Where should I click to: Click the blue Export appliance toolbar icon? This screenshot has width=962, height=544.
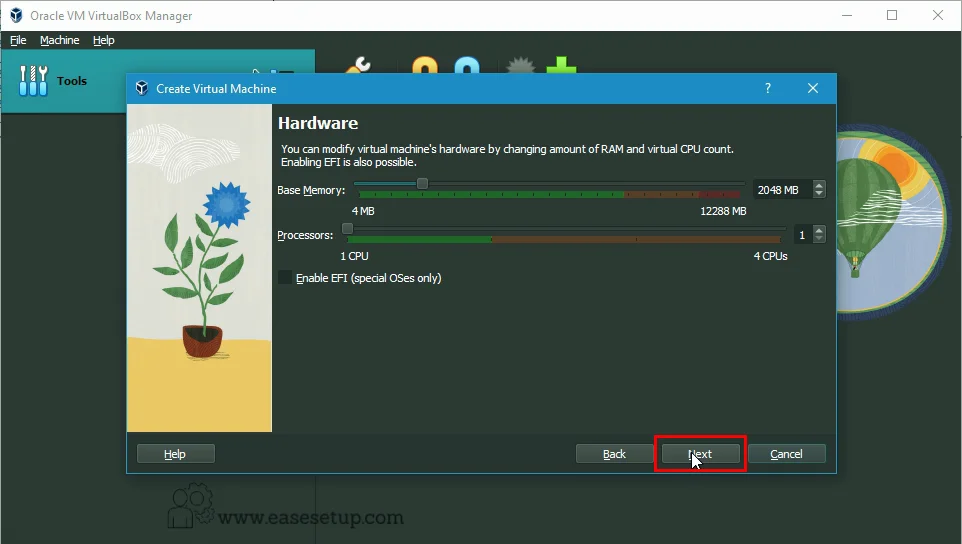click(467, 65)
